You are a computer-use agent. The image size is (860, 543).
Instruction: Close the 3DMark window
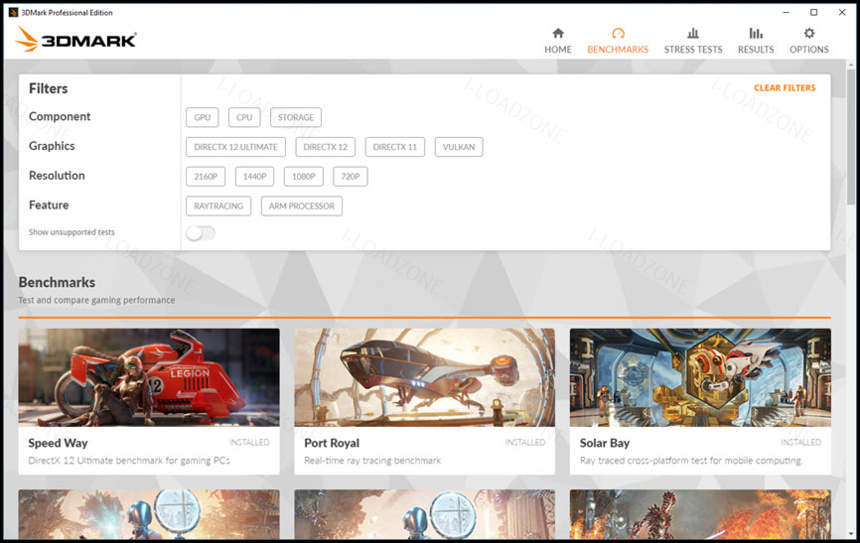842,12
